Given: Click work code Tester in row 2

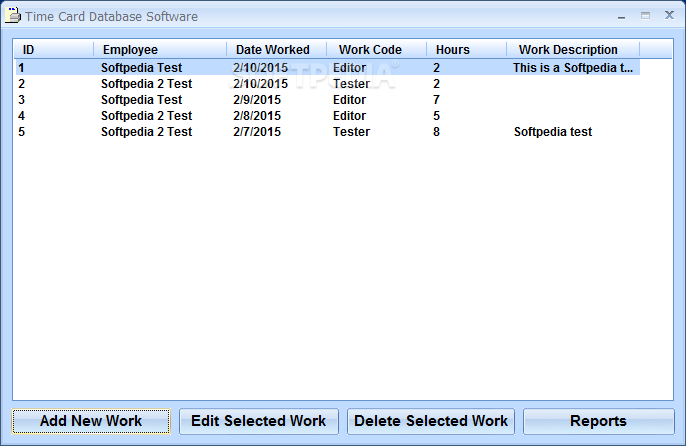Looking at the screenshot, I should [351, 84].
